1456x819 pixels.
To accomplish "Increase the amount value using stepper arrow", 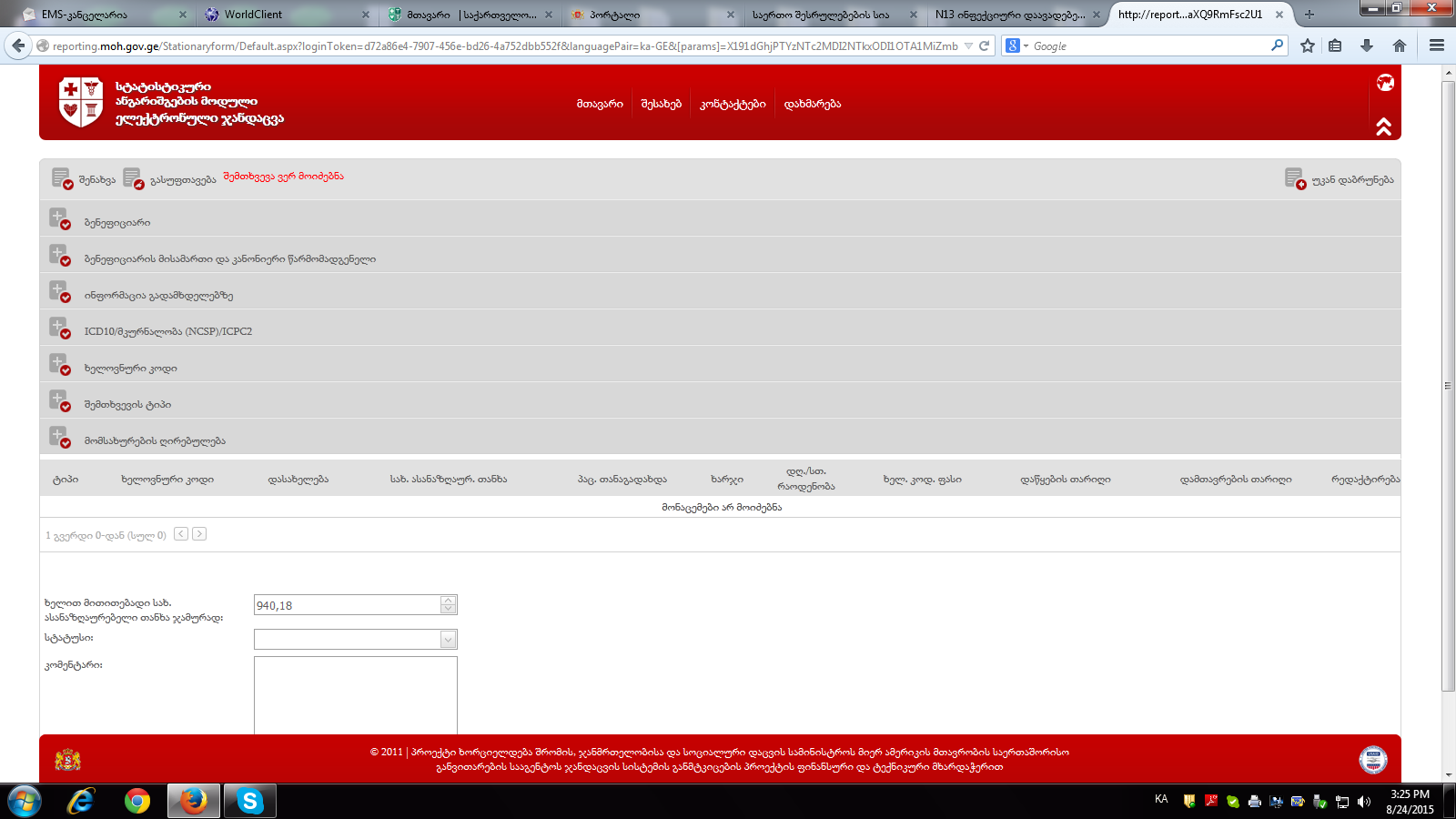I will point(448,601).
